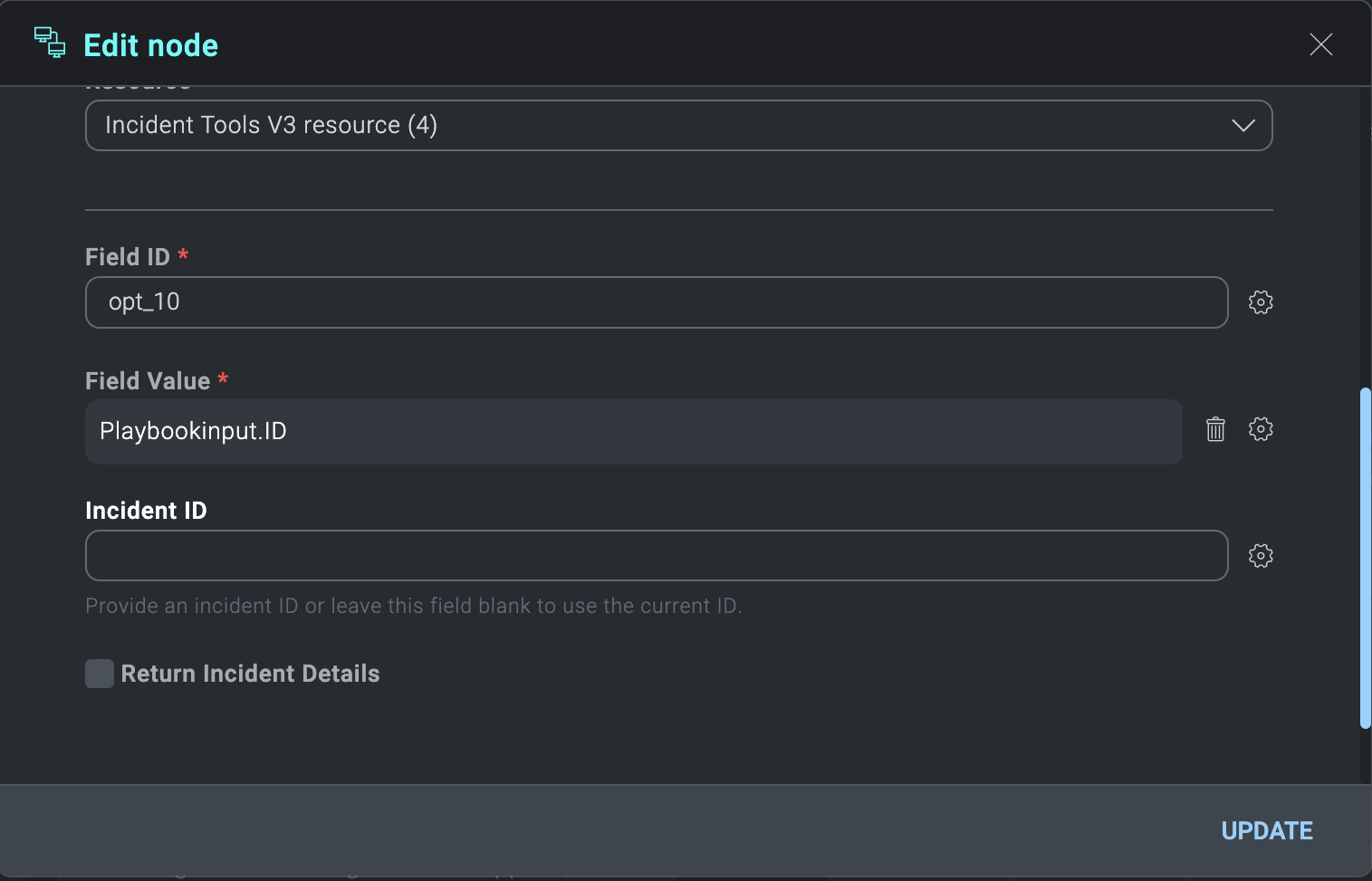Click the Incident ID helper text
Image resolution: width=1372 pixels, height=881 pixels.
pos(413,606)
